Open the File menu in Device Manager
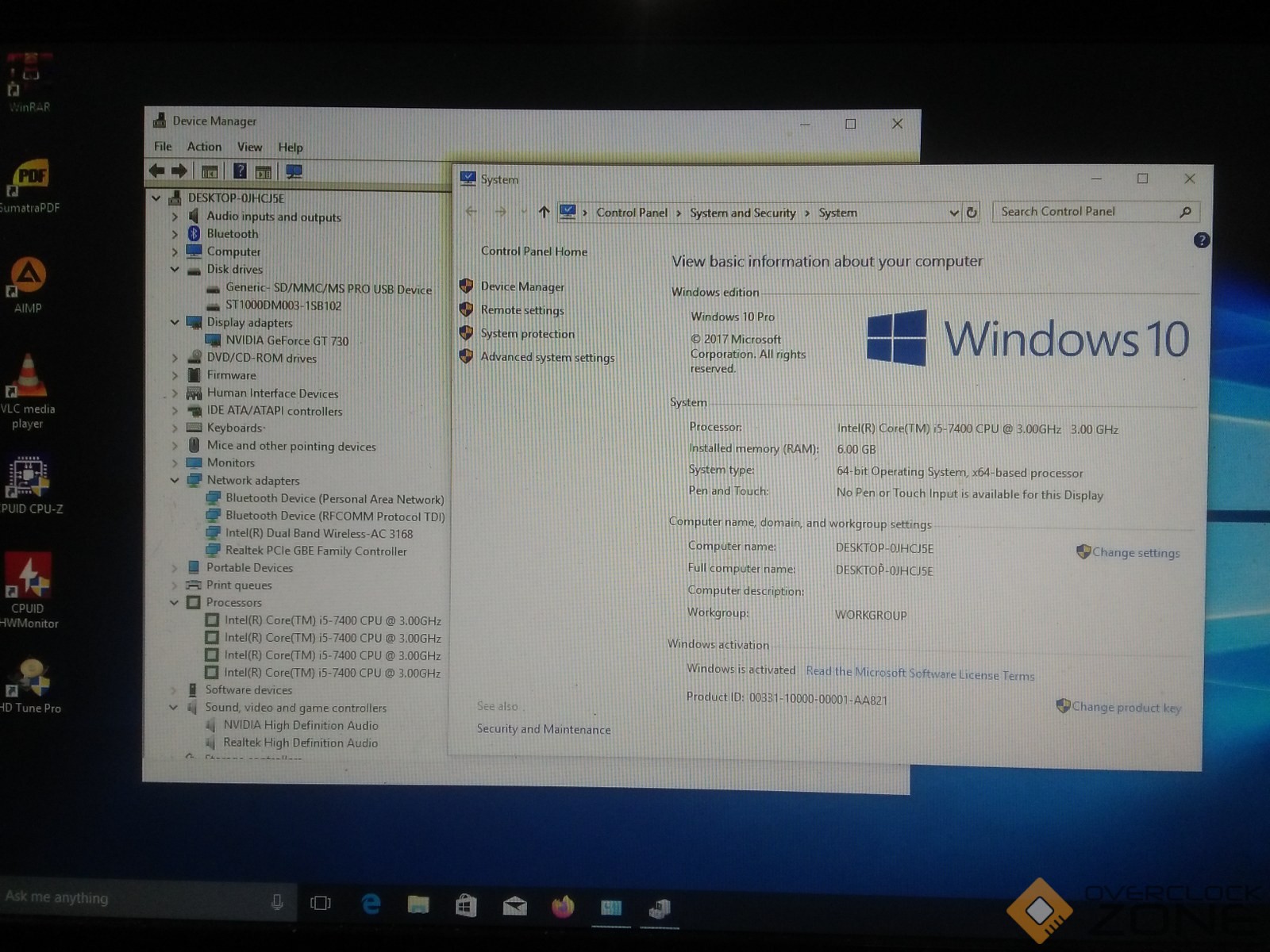Screen dimensions: 1270x952 [x=163, y=147]
